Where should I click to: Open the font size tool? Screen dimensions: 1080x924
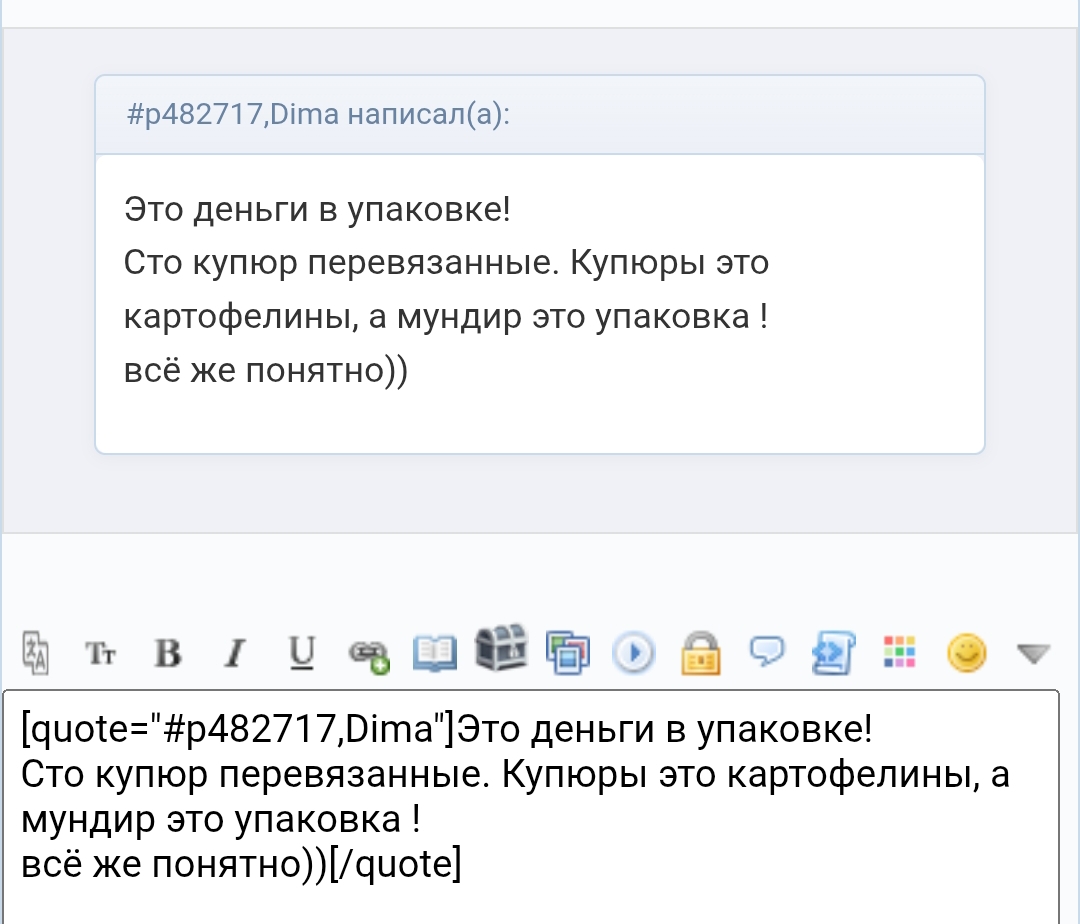click(101, 654)
